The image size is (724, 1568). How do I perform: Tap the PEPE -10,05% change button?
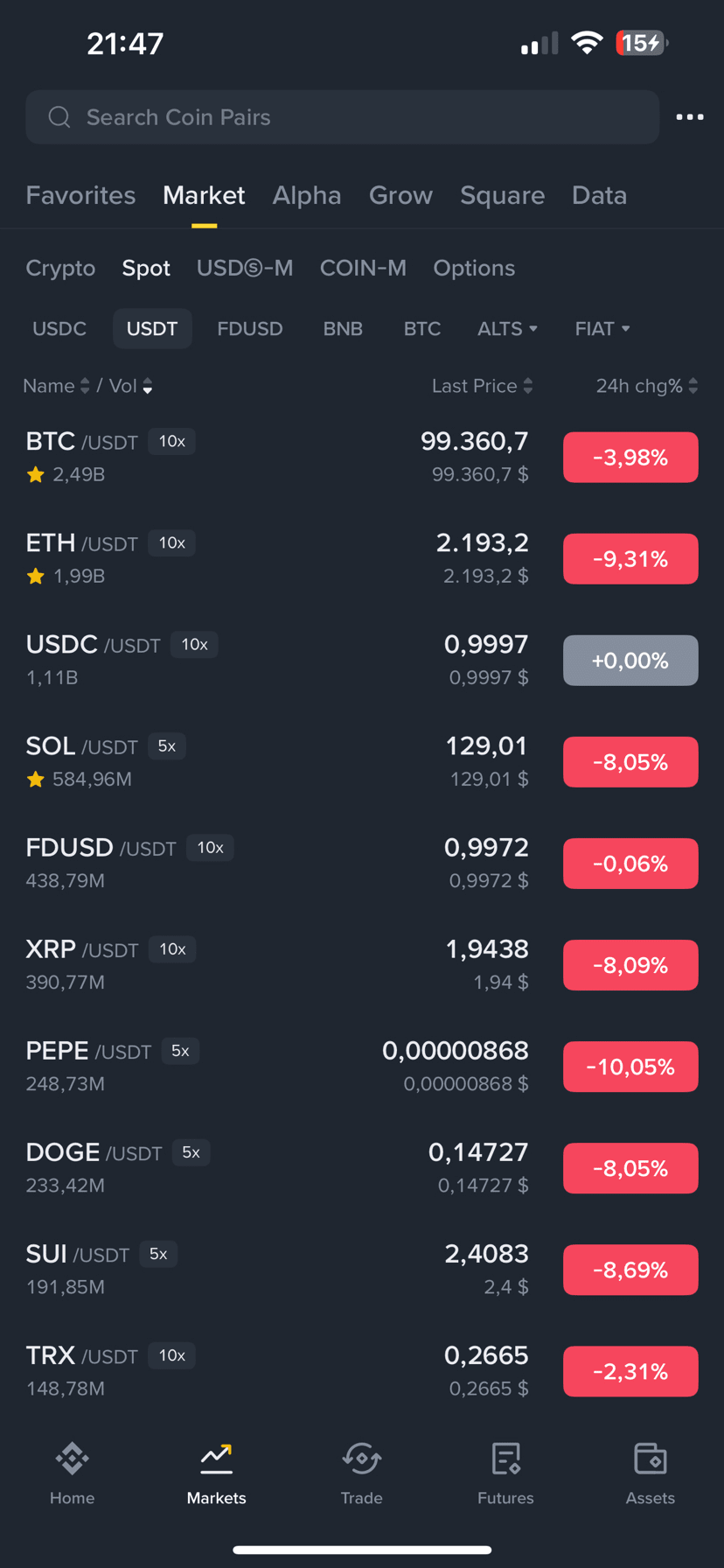point(630,1067)
